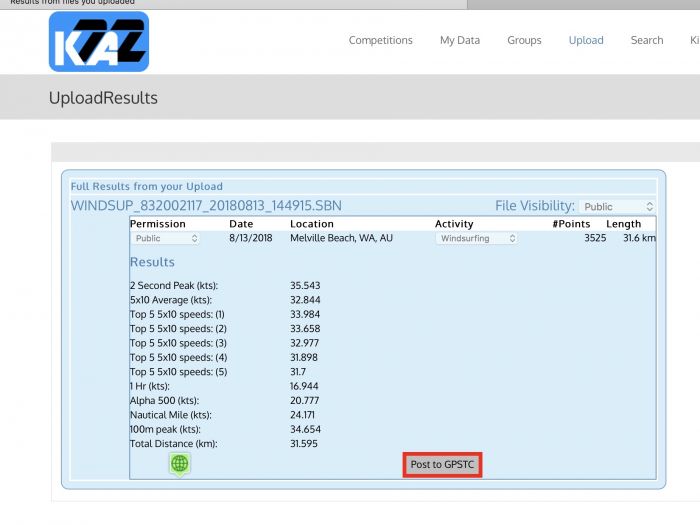700x525 pixels.
Task: Open the Search navigation item
Action: [646, 41]
